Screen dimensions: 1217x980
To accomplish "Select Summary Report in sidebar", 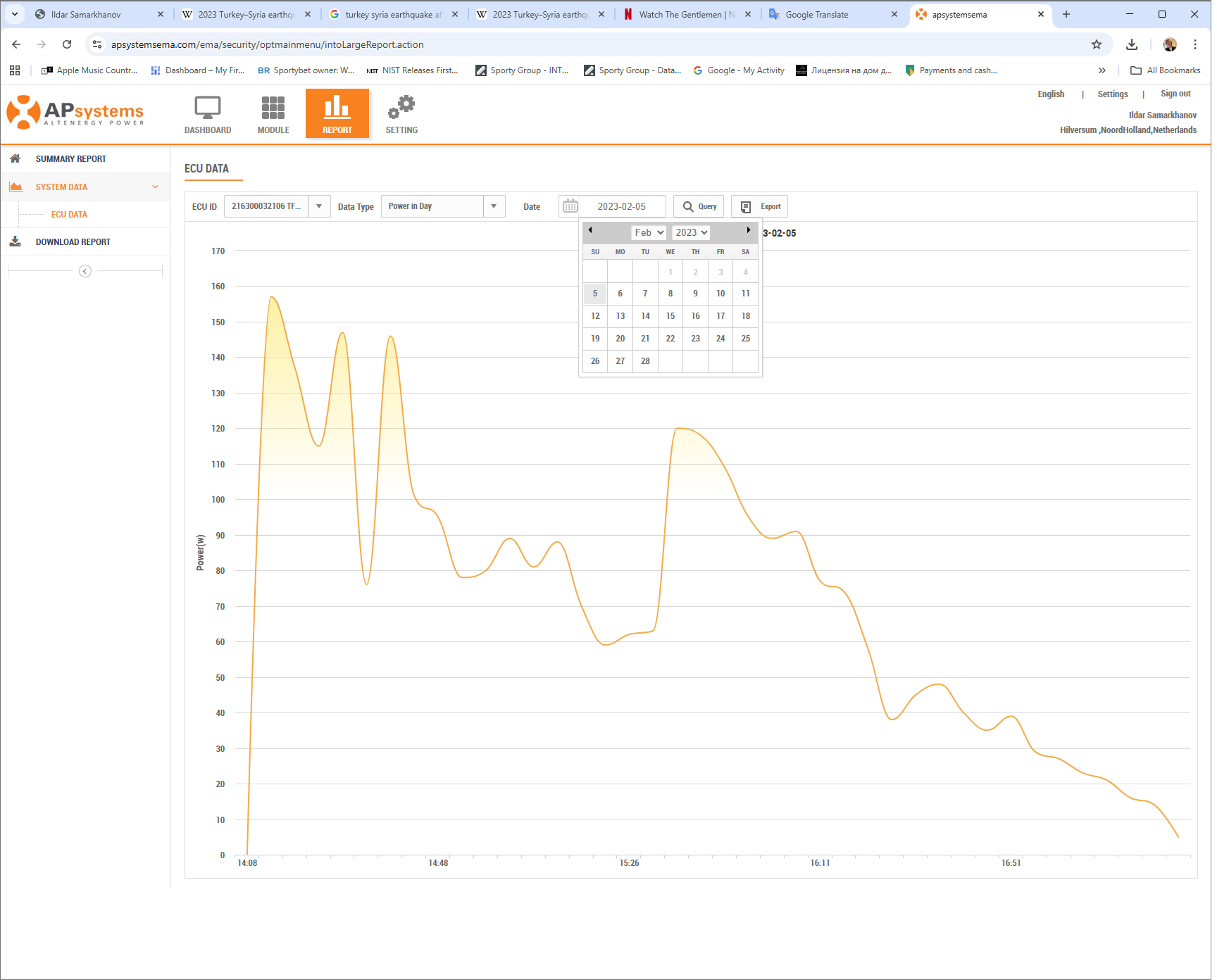I will coord(71,159).
